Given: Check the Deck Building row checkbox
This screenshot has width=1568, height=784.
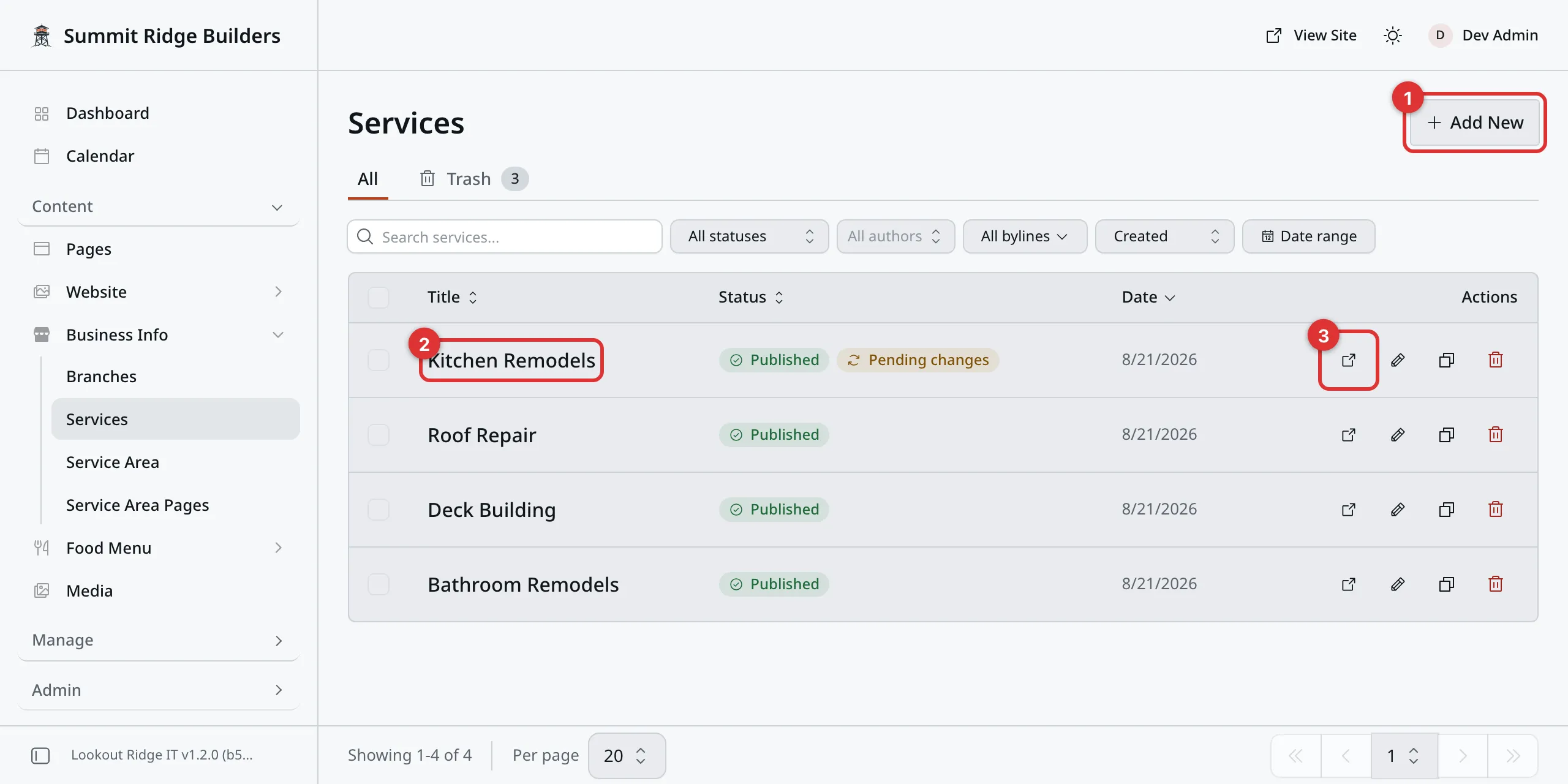Looking at the screenshot, I should point(379,510).
